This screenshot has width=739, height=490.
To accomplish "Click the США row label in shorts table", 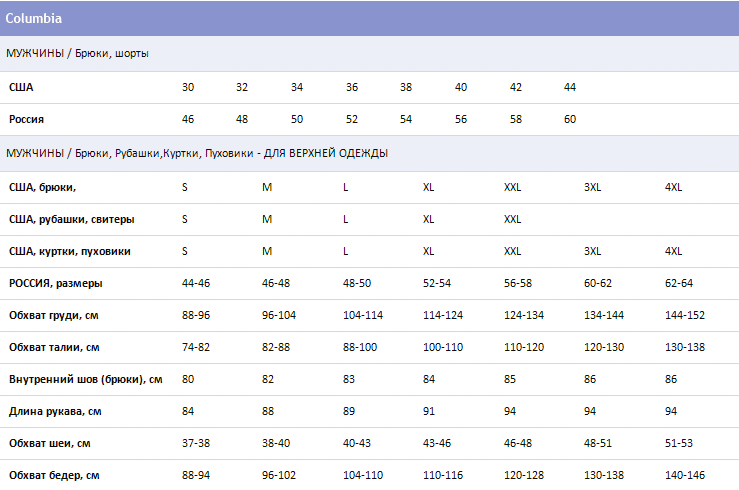I will [x=21, y=87].
